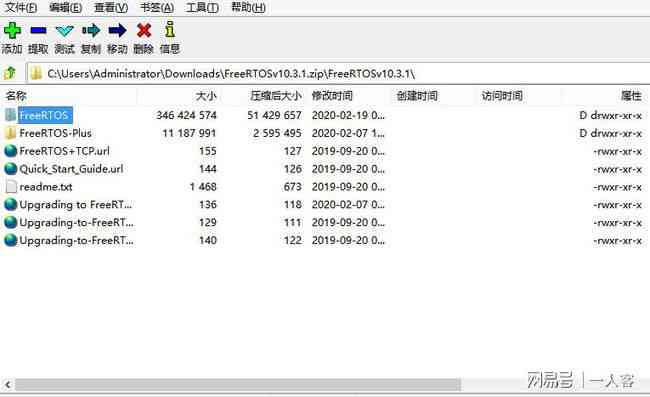Click the Copy (复制) toolbar arrow icon
This screenshot has width=650, height=397.
click(x=91, y=30)
